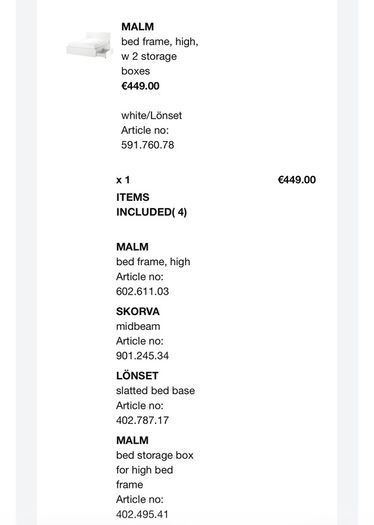Select article number 602.611.03

coord(143,291)
